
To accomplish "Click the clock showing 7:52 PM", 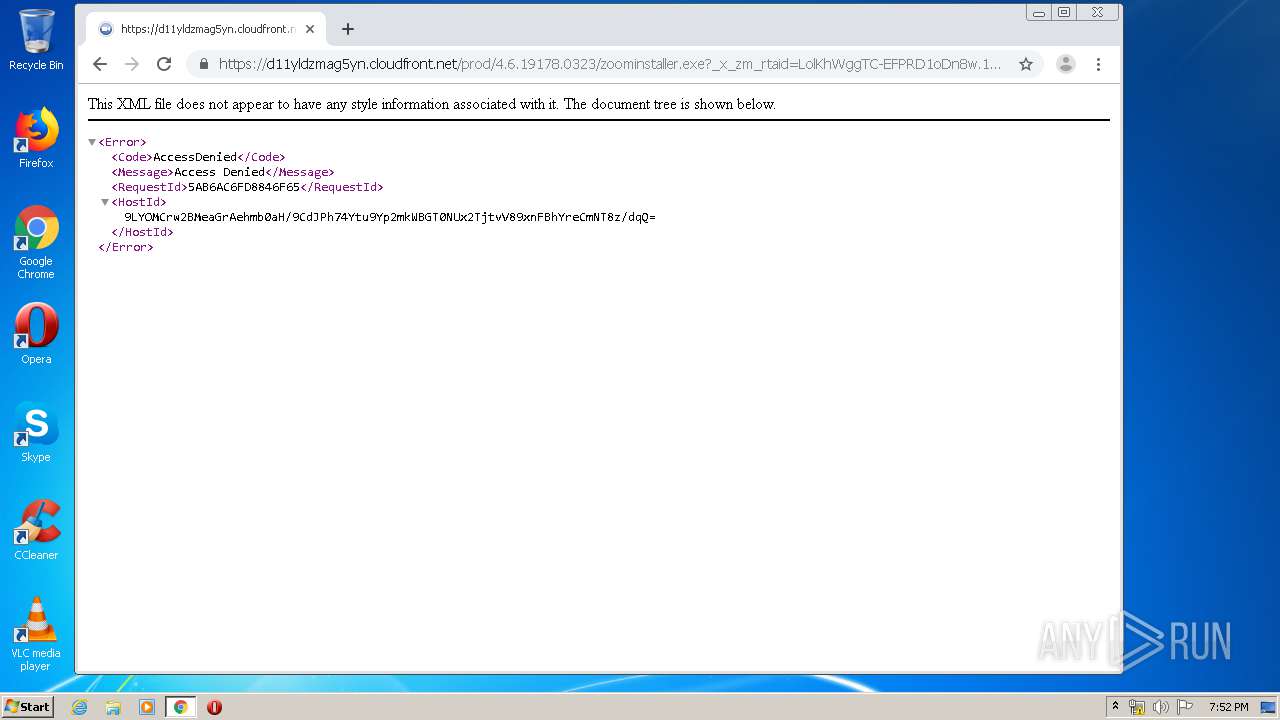I will coord(1228,707).
